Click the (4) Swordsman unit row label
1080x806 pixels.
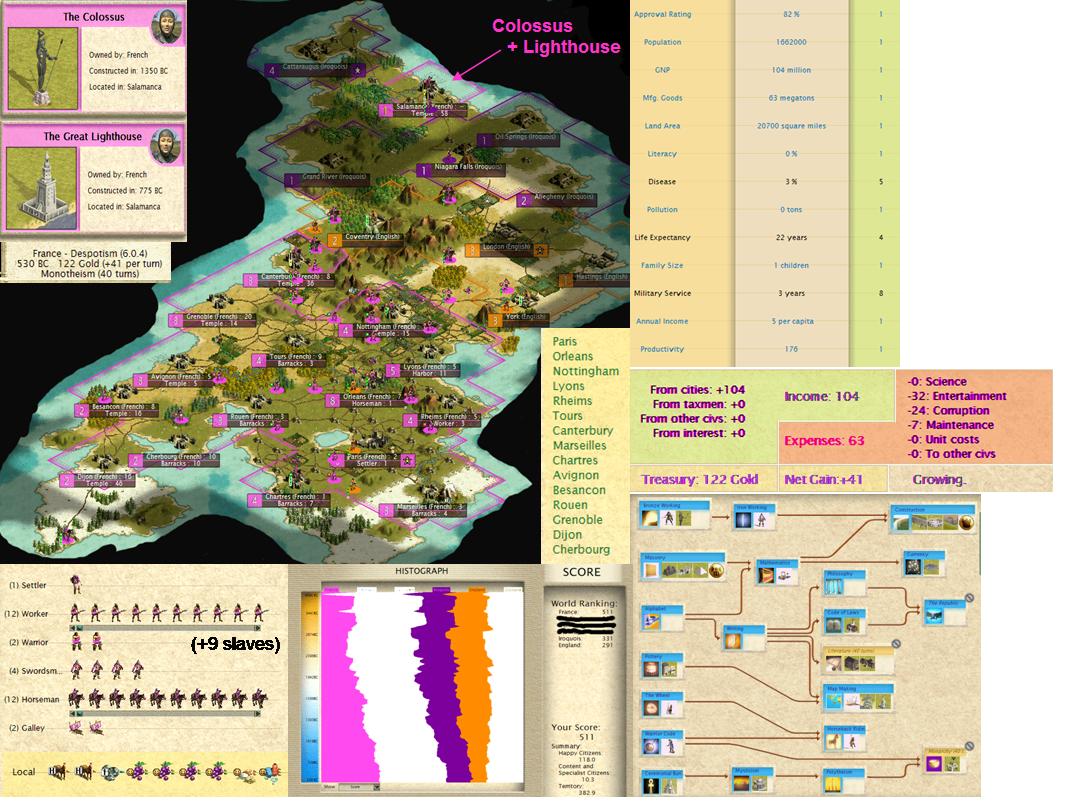[x=34, y=671]
